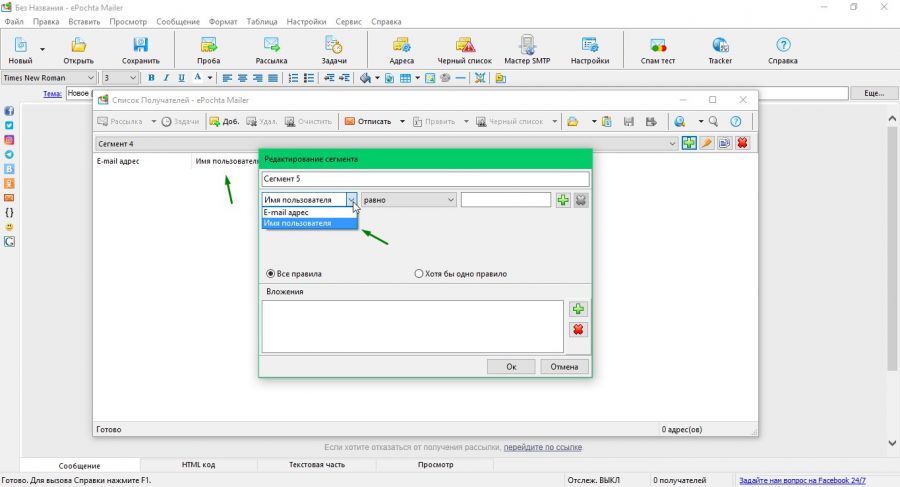Follow the перейдите по ссылке link
Screen dimensions: 900x487
542,447
